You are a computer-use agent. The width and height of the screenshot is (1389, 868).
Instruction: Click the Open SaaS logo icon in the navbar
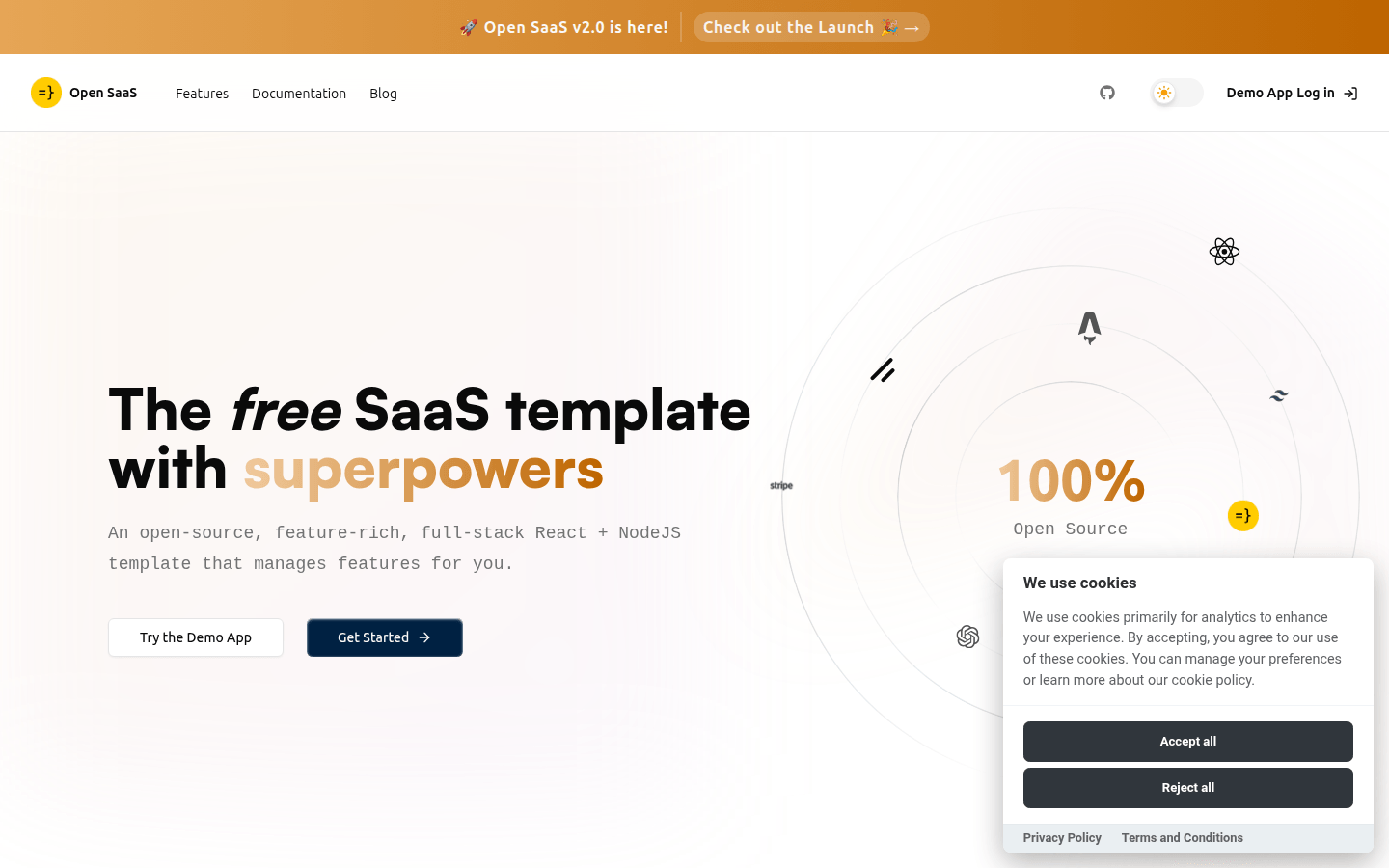[x=46, y=93]
